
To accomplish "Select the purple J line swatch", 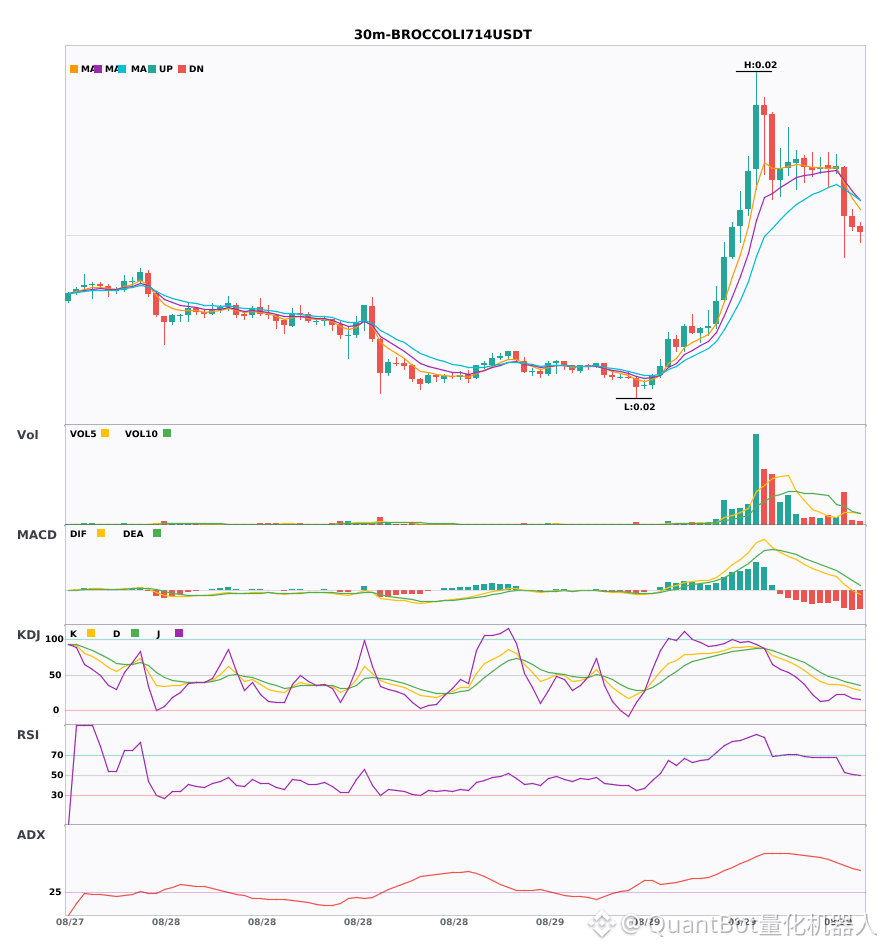I will [179, 633].
